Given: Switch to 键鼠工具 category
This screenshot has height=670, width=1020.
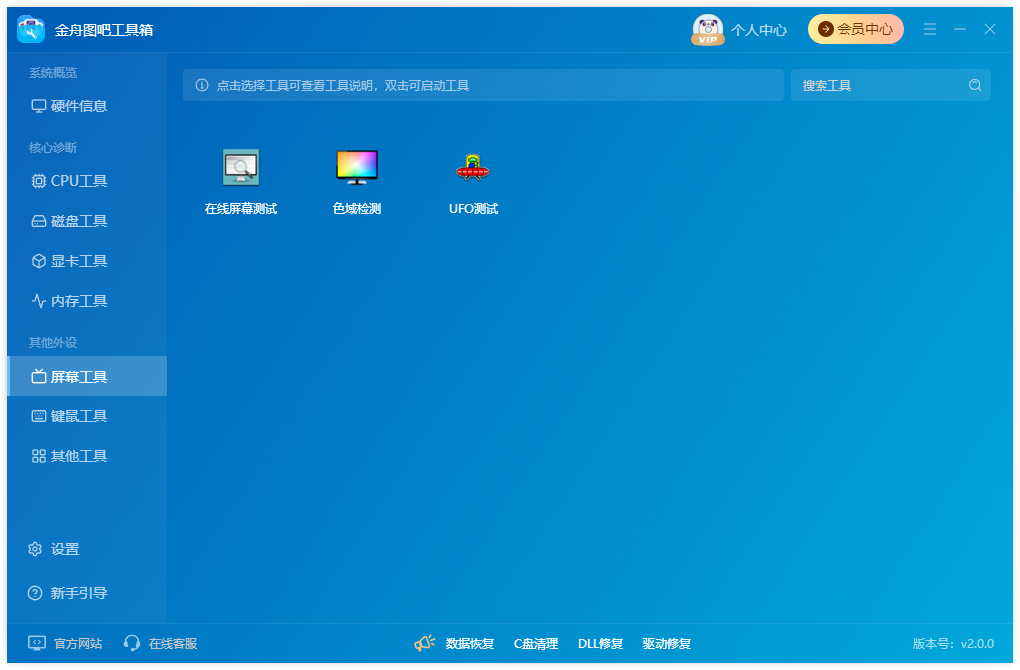Looking at the screenshot, I should 87,416.
